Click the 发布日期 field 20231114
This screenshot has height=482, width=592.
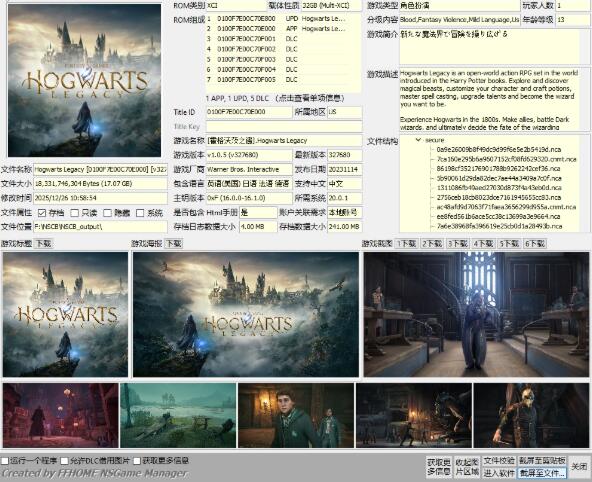tap(345, 169)
